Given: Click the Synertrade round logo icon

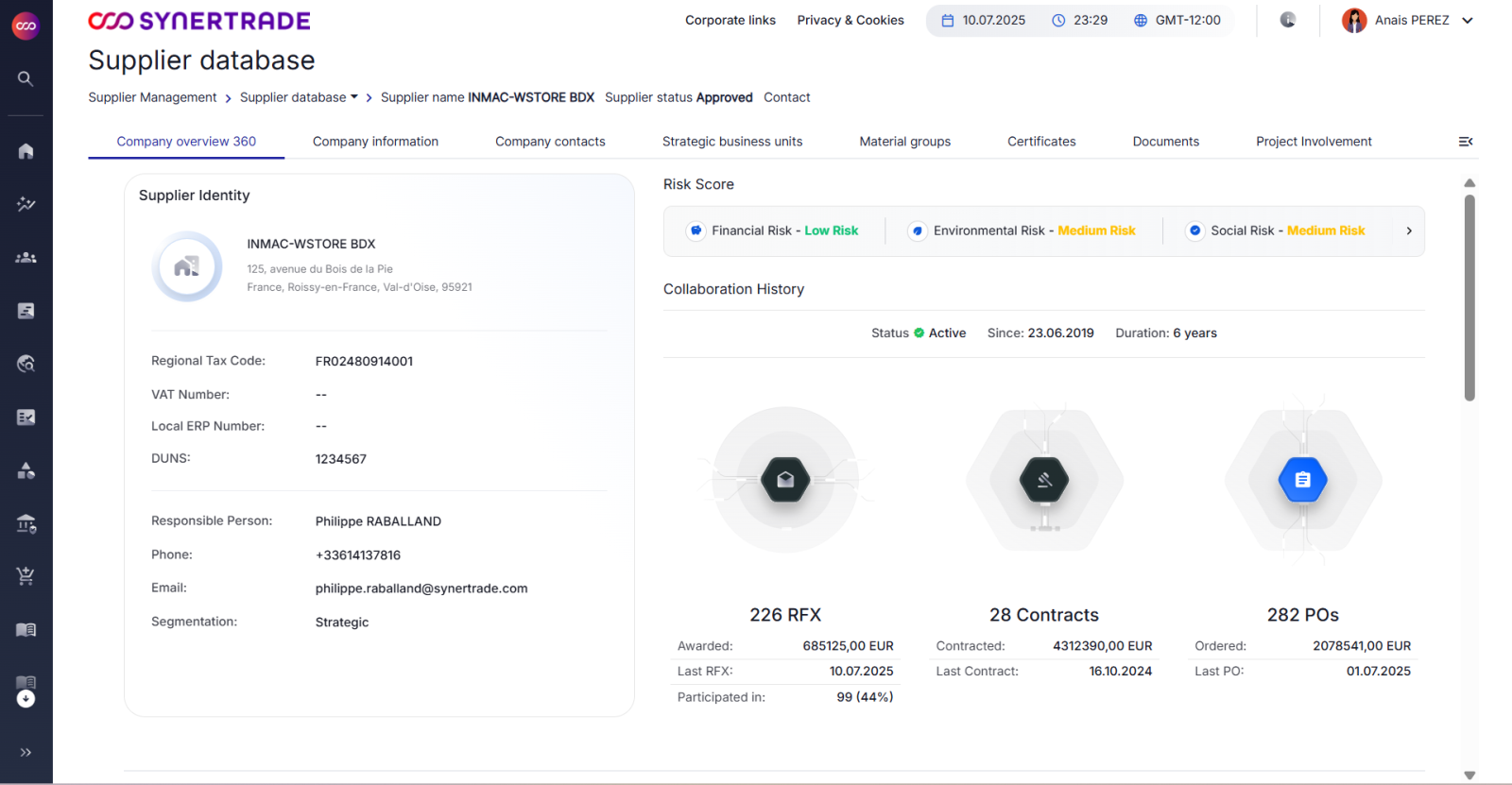Looking at the screenshot, I should click(26, 26).
